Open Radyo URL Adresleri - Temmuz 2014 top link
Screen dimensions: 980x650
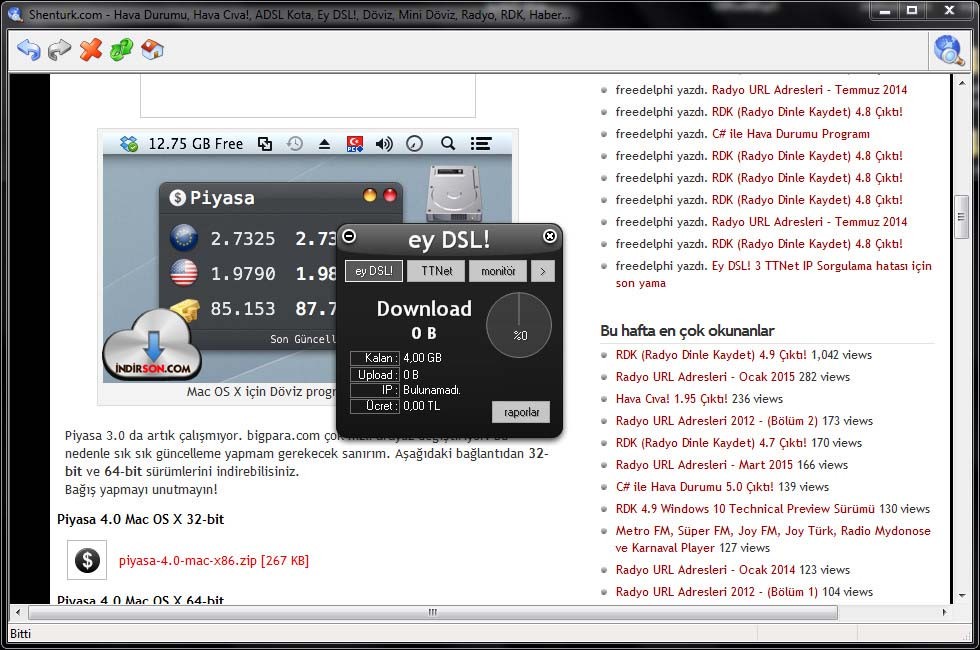click(809, 90)
